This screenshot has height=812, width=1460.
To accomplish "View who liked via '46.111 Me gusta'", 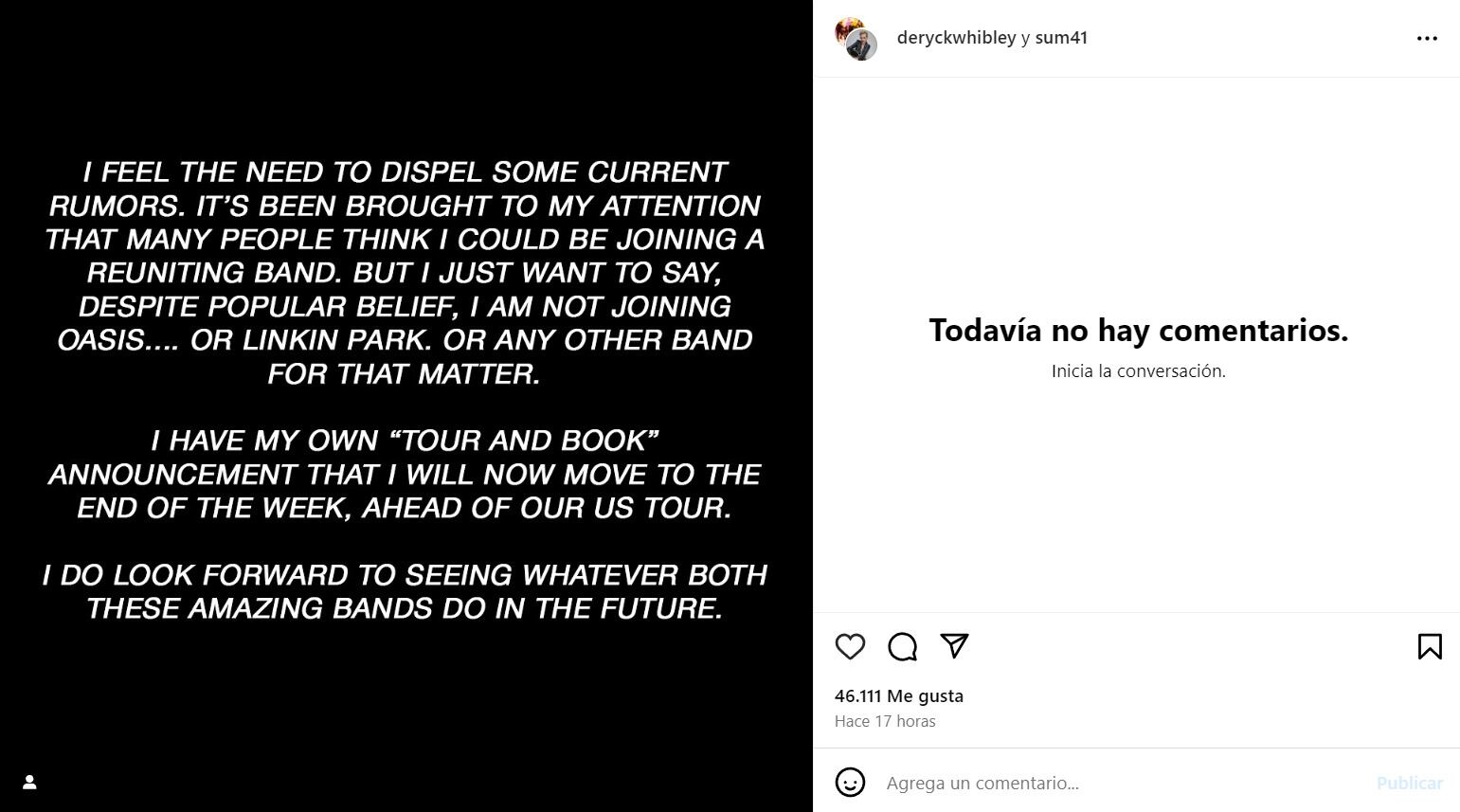I will pyautogui.click(x=898, y=695).
